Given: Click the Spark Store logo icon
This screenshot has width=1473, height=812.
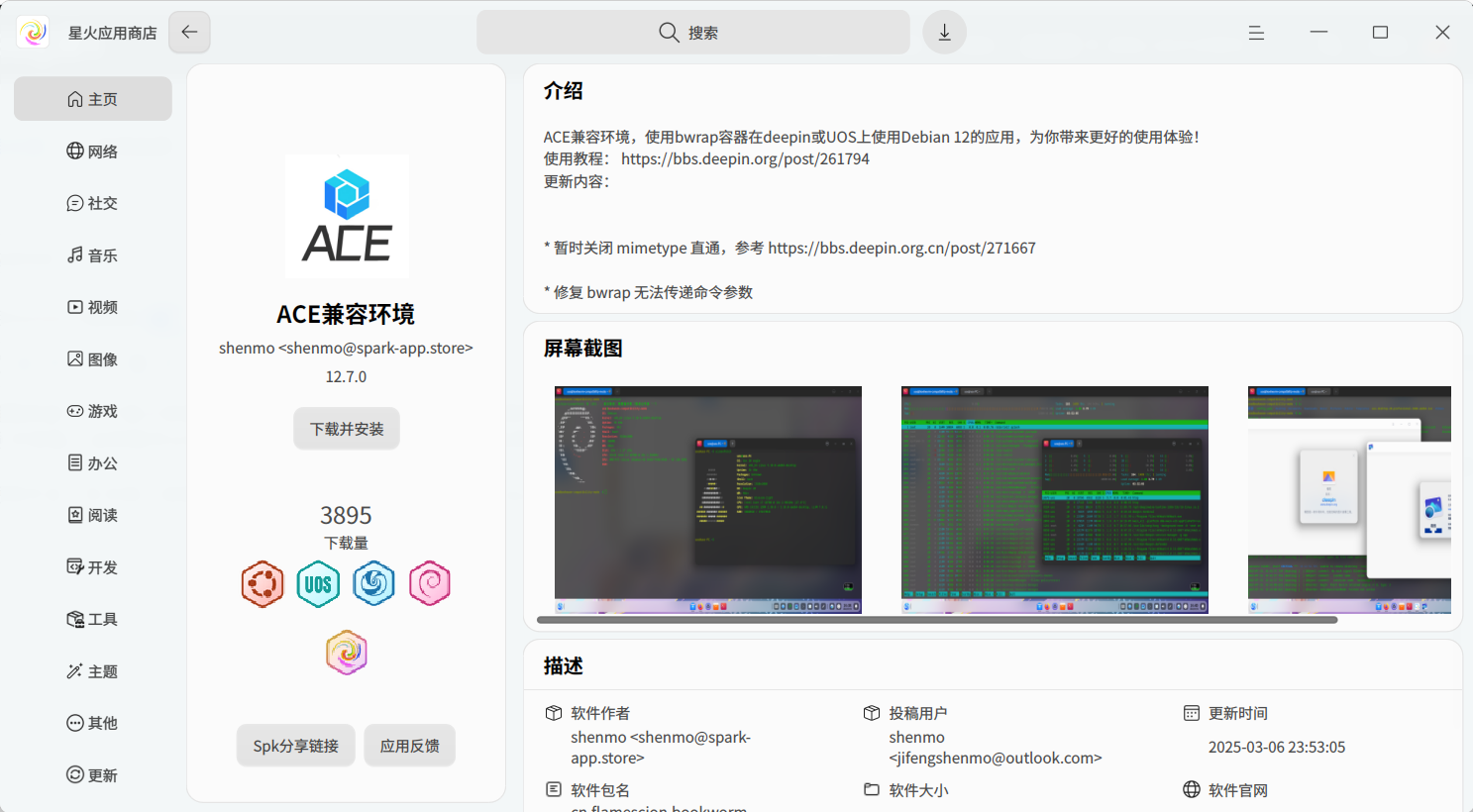Looking at the screenshot, I should (x=33, y=33).
